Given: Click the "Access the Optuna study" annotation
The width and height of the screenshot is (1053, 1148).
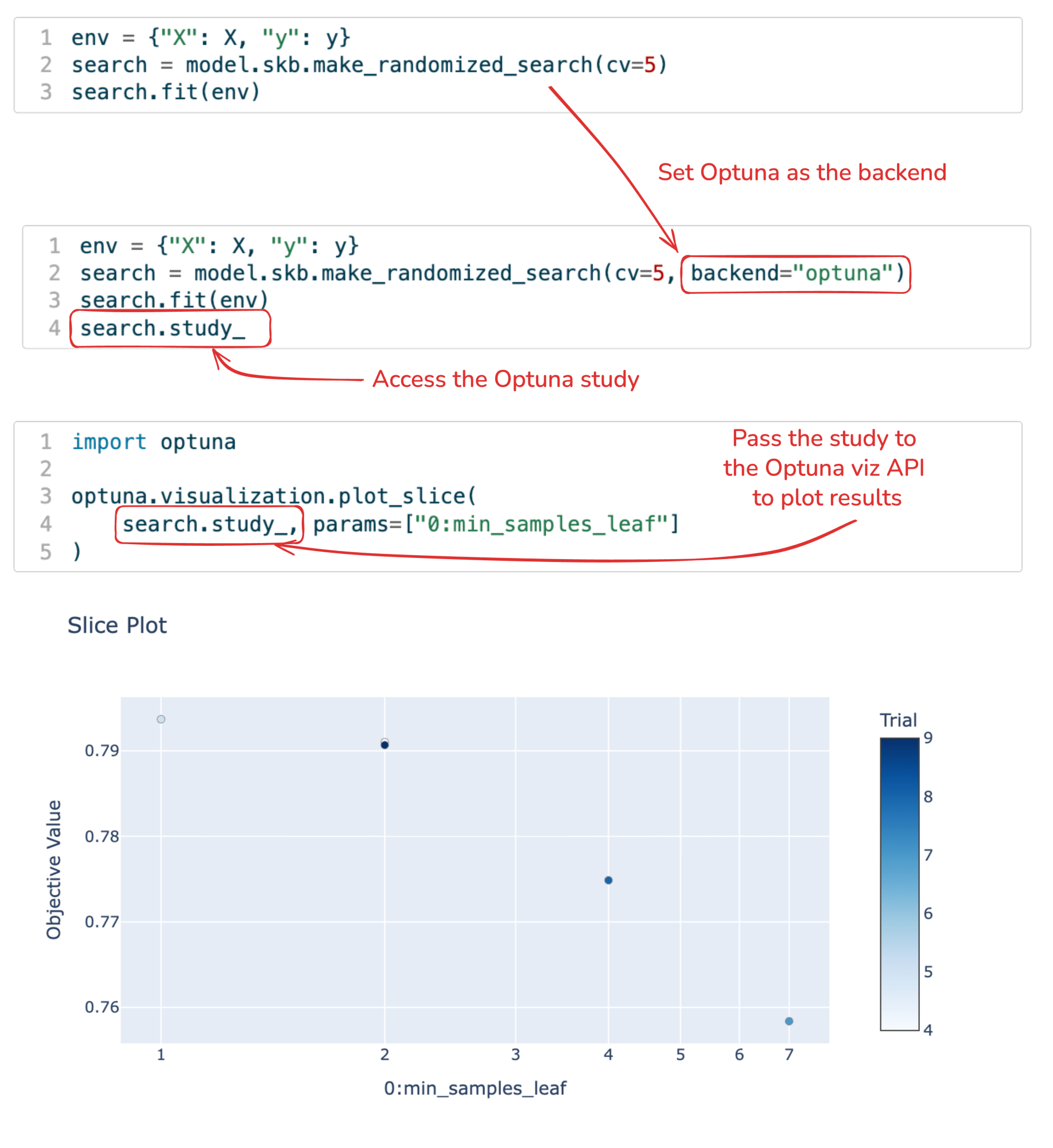Looking at the screenshot, I should pyautogui.click(x=506, y=379).
